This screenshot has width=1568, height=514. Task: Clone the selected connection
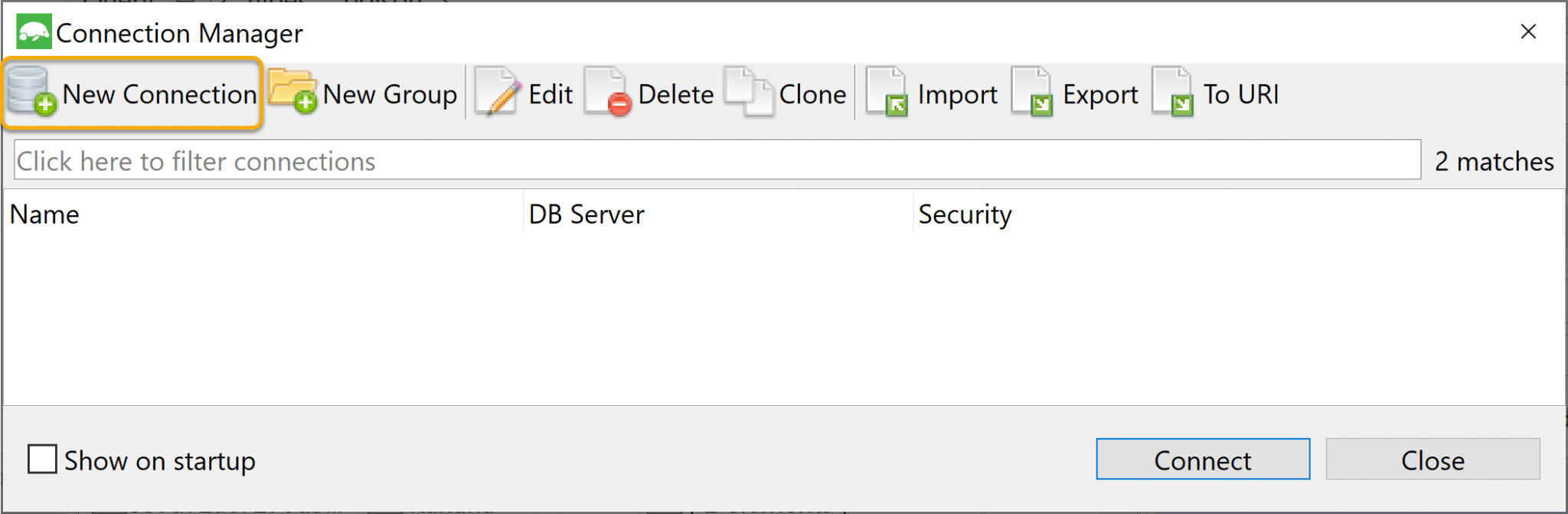coord(785,93)
